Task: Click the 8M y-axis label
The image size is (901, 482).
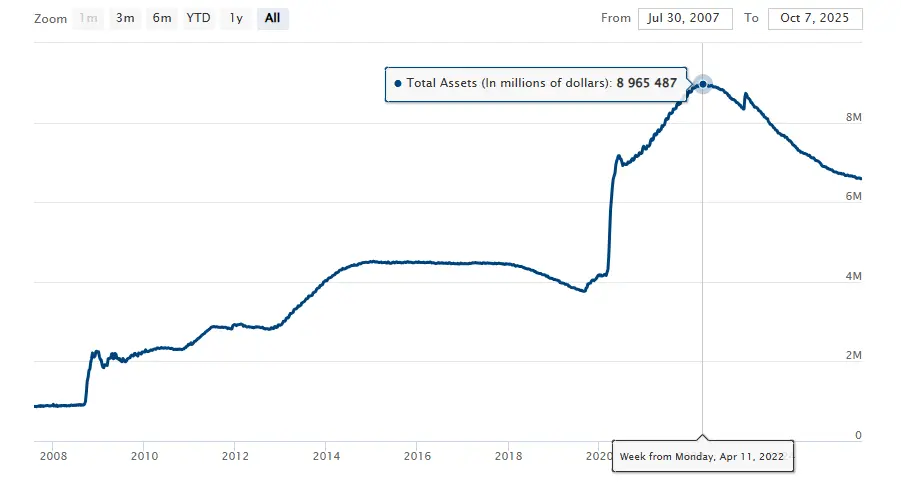Action: [x=853, y=117]
